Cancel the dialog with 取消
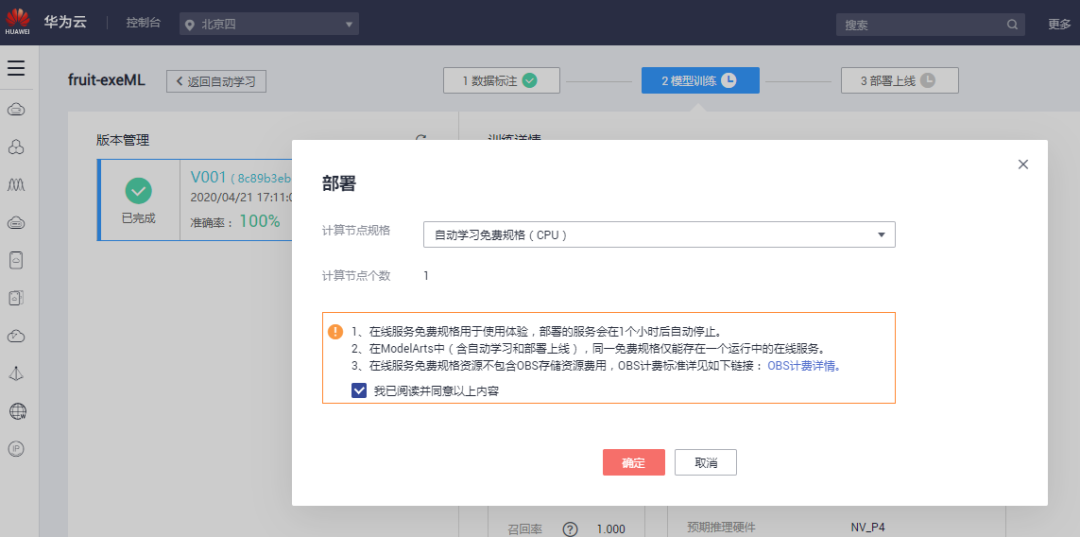1080x537 pixels. coord(706,463)
